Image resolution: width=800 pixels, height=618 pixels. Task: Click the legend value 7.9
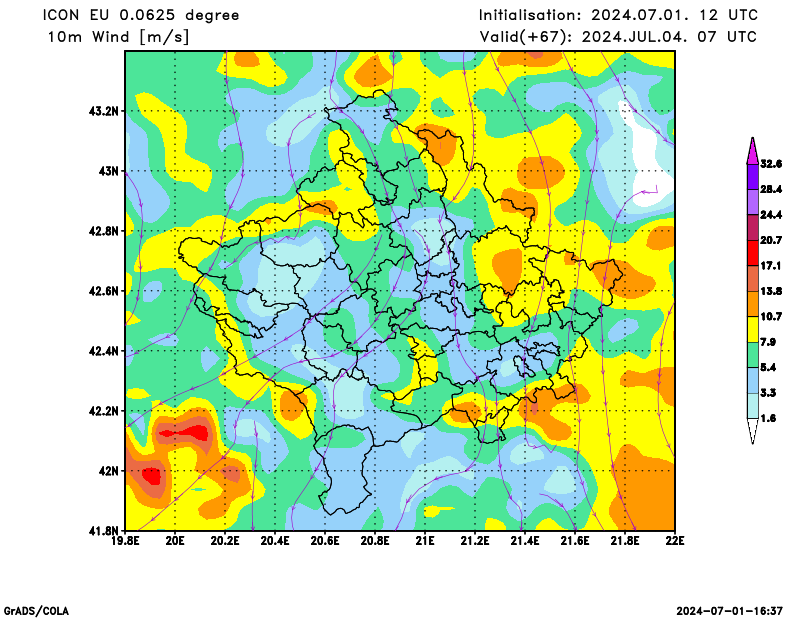click(x=768, y=342)
